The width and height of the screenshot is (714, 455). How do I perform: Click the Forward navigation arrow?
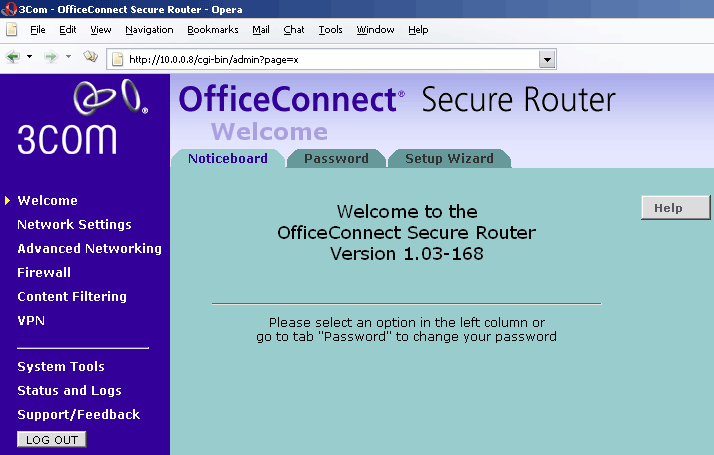click(50, 57)
